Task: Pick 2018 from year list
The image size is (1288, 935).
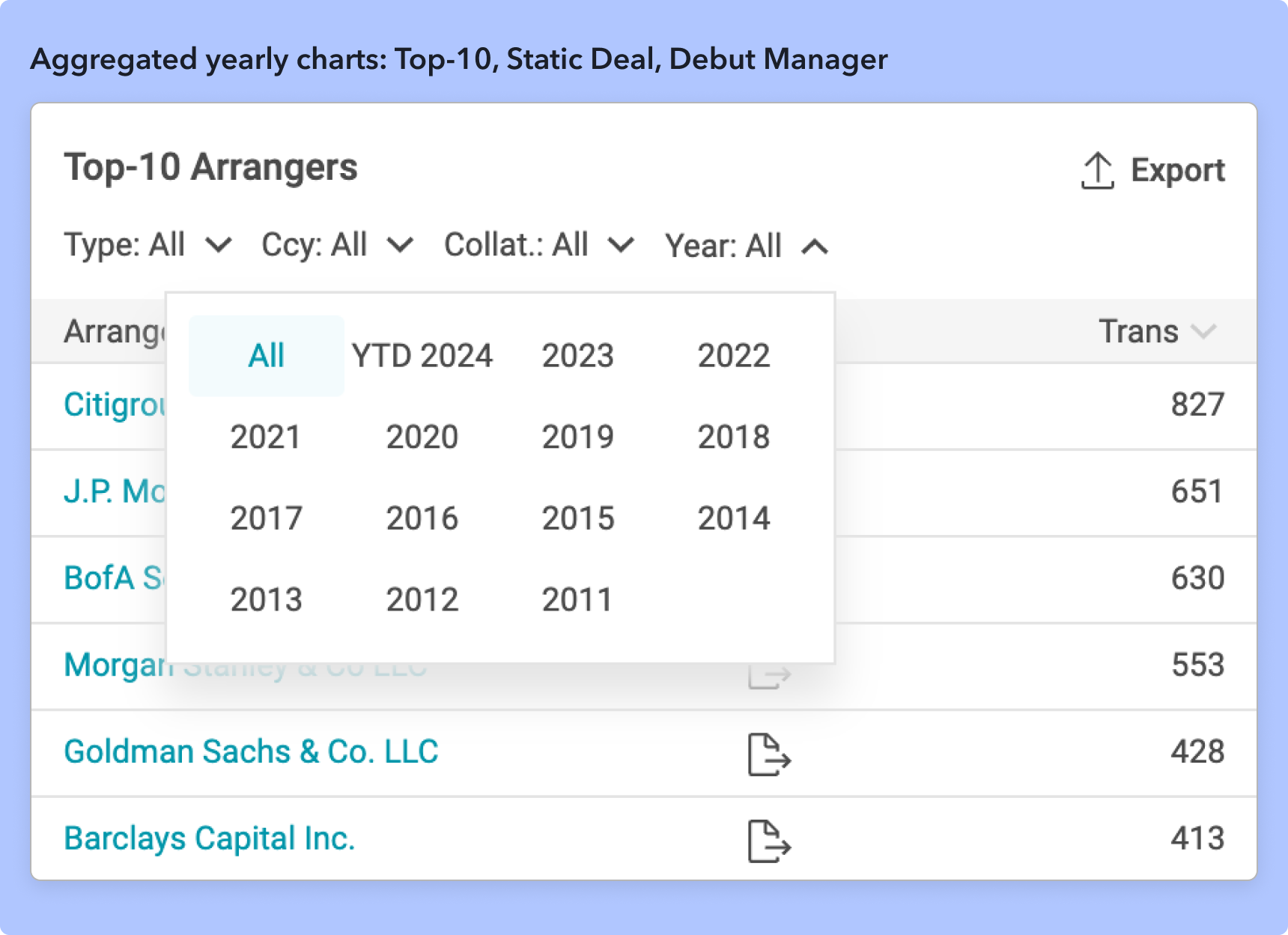Action: pyautogui.click(x=733, y=437)
